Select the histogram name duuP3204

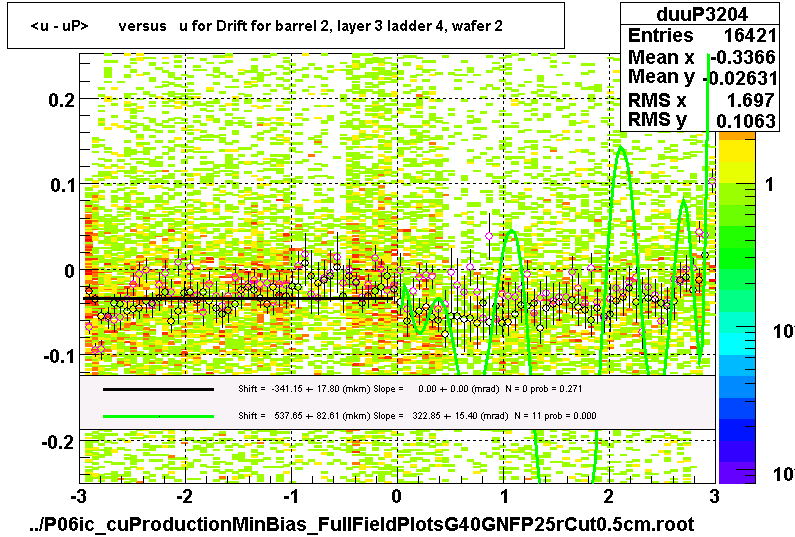[x=701, y=14]
